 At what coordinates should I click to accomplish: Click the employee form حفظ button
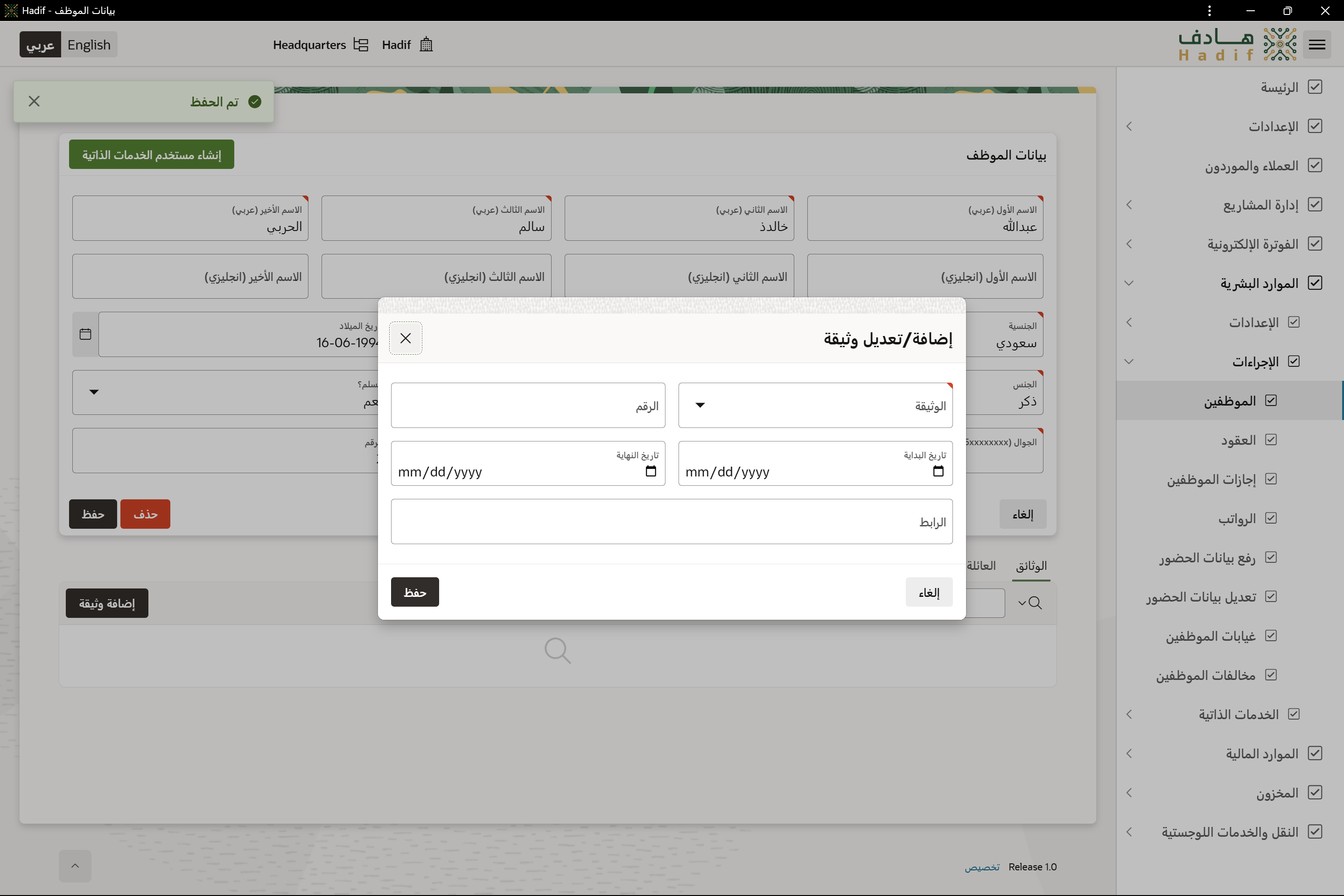pos(92,514)
